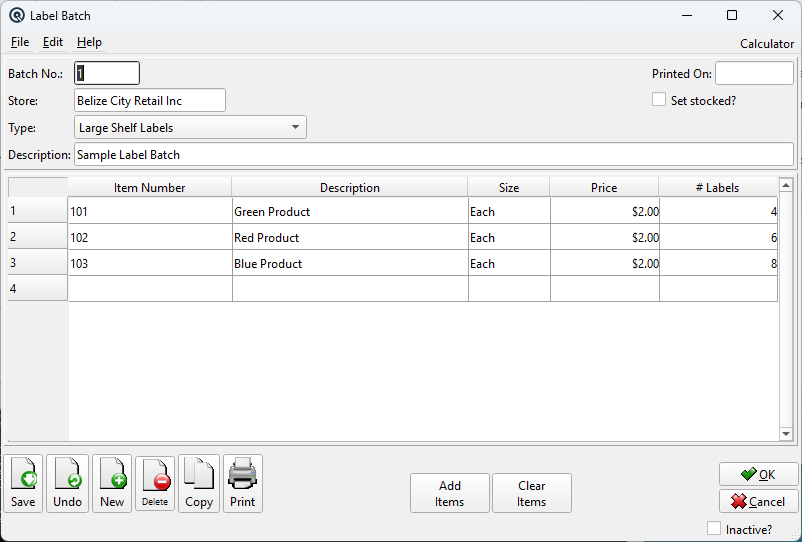Create a batch with New icon
The image size is (802, 542).
pos(112,483)
